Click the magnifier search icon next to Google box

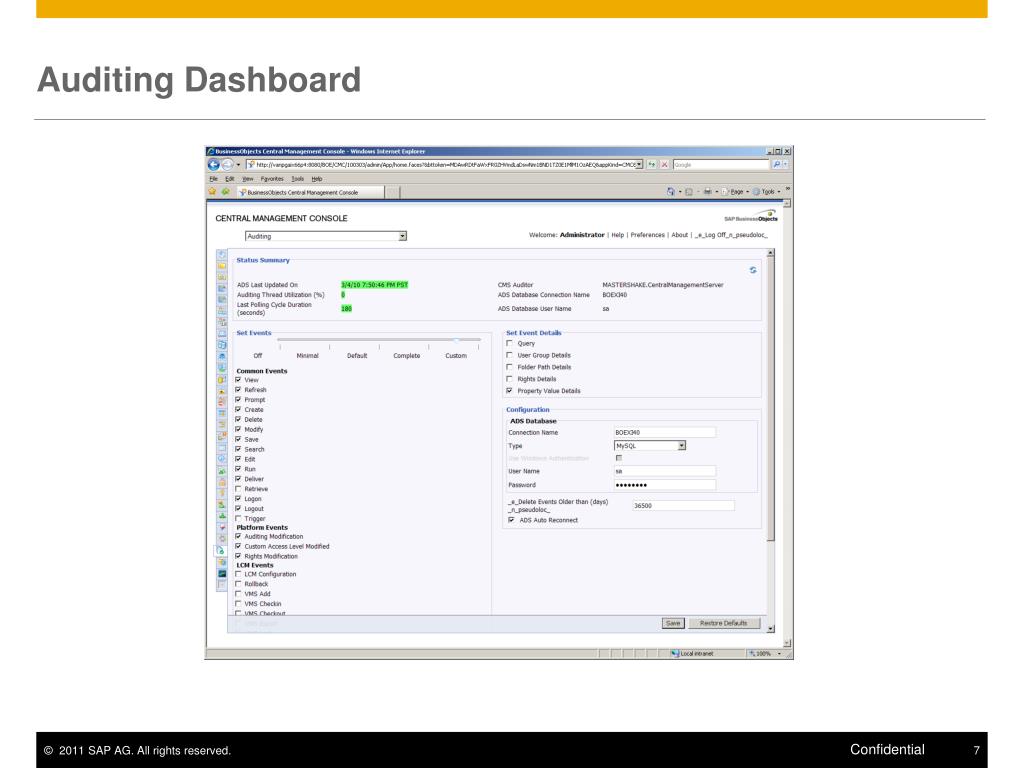(776, 165)
